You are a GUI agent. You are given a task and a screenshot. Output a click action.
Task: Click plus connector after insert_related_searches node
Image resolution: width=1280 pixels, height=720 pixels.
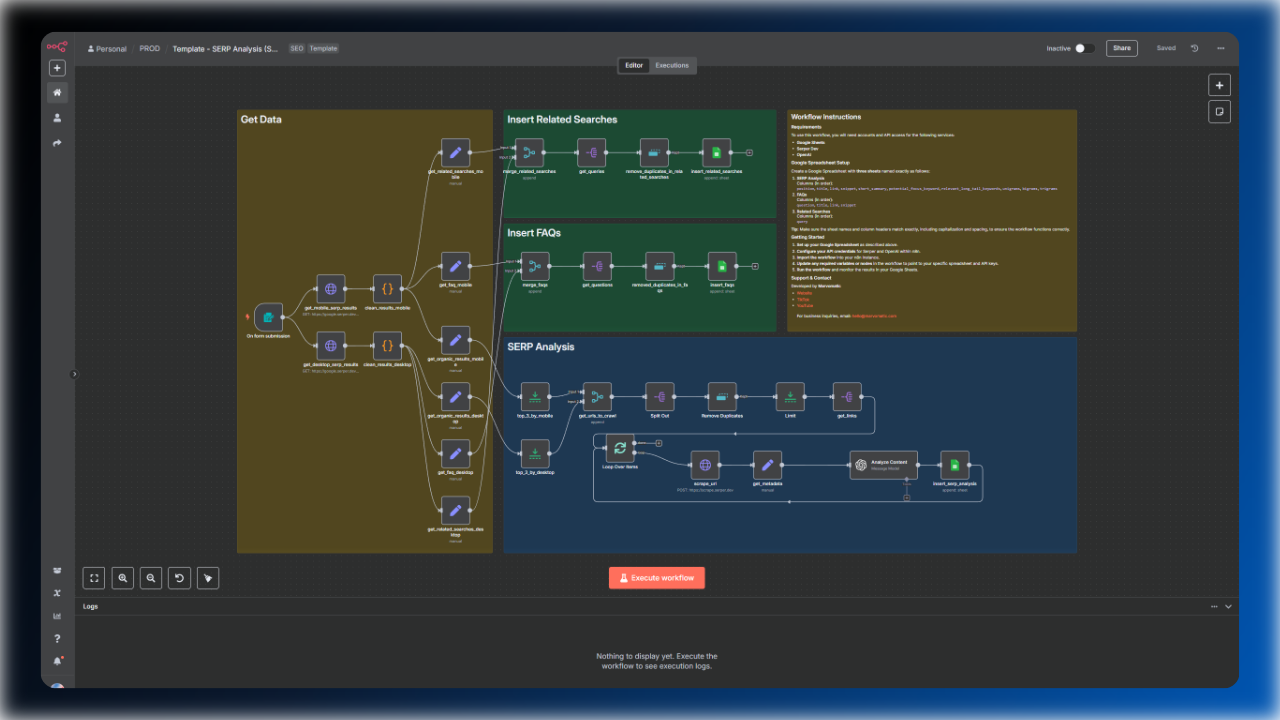coord(750,153)
